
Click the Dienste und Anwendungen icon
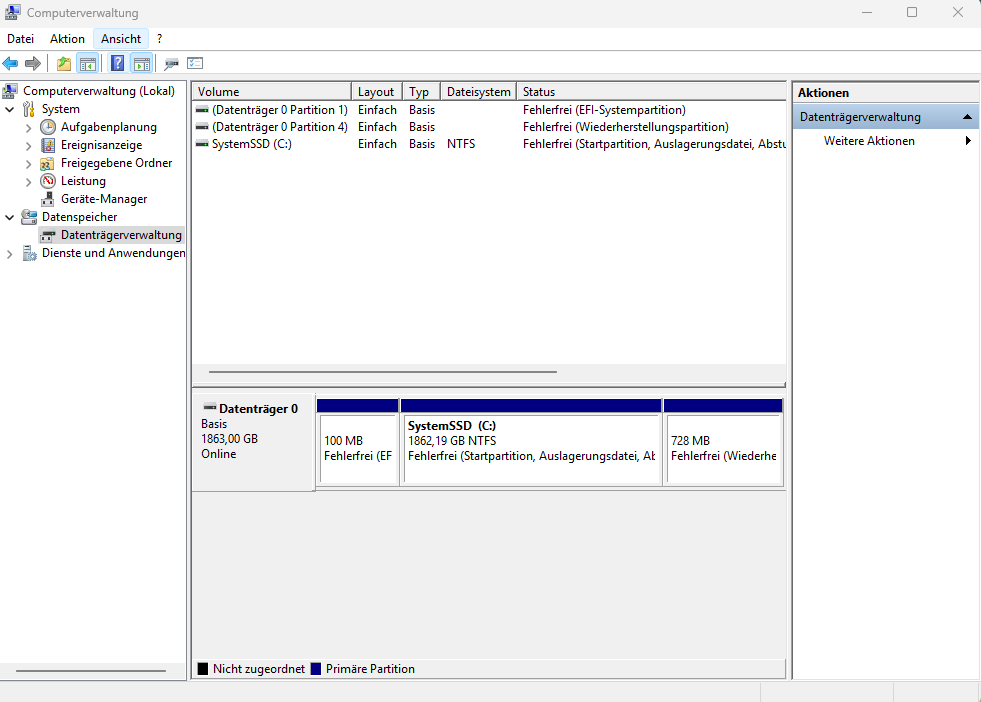coord(29,253)
